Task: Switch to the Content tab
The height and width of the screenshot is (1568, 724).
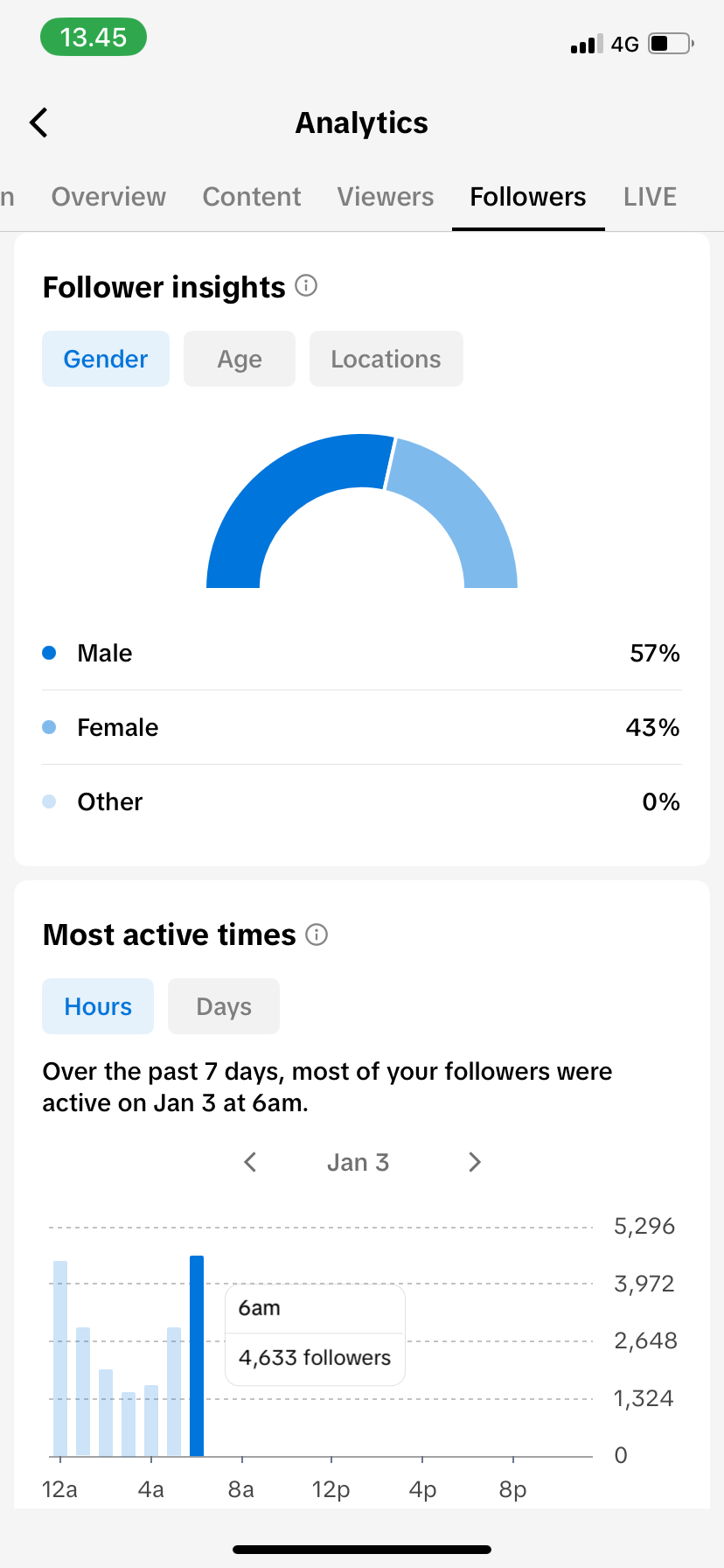Action: [x=252, y=197]
